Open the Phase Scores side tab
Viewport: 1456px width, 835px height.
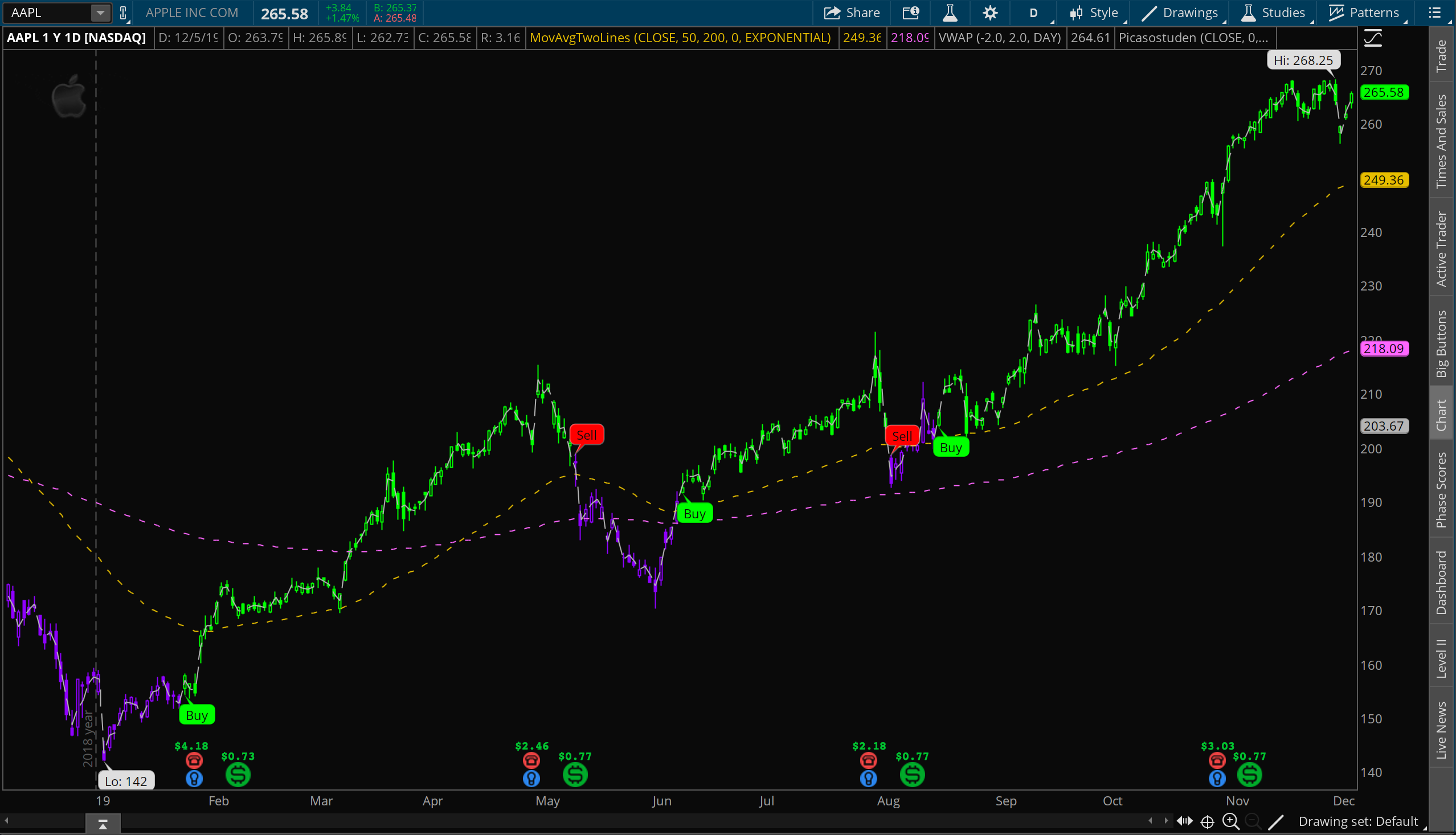pos(1441,489)
